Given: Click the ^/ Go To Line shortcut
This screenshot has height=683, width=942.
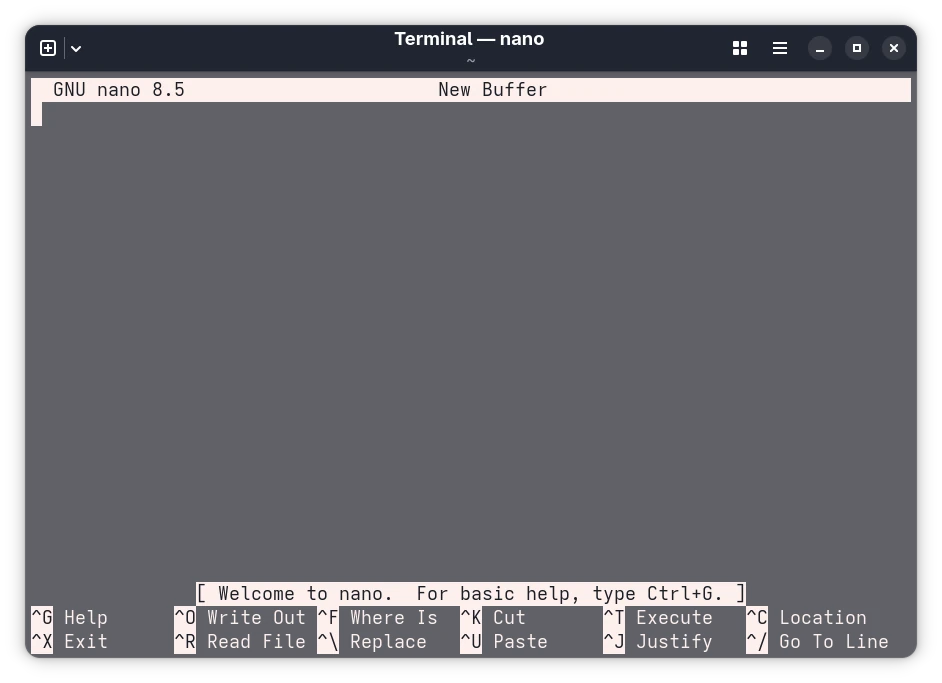Looking at the screenshot, I should (x=817, y=642).
